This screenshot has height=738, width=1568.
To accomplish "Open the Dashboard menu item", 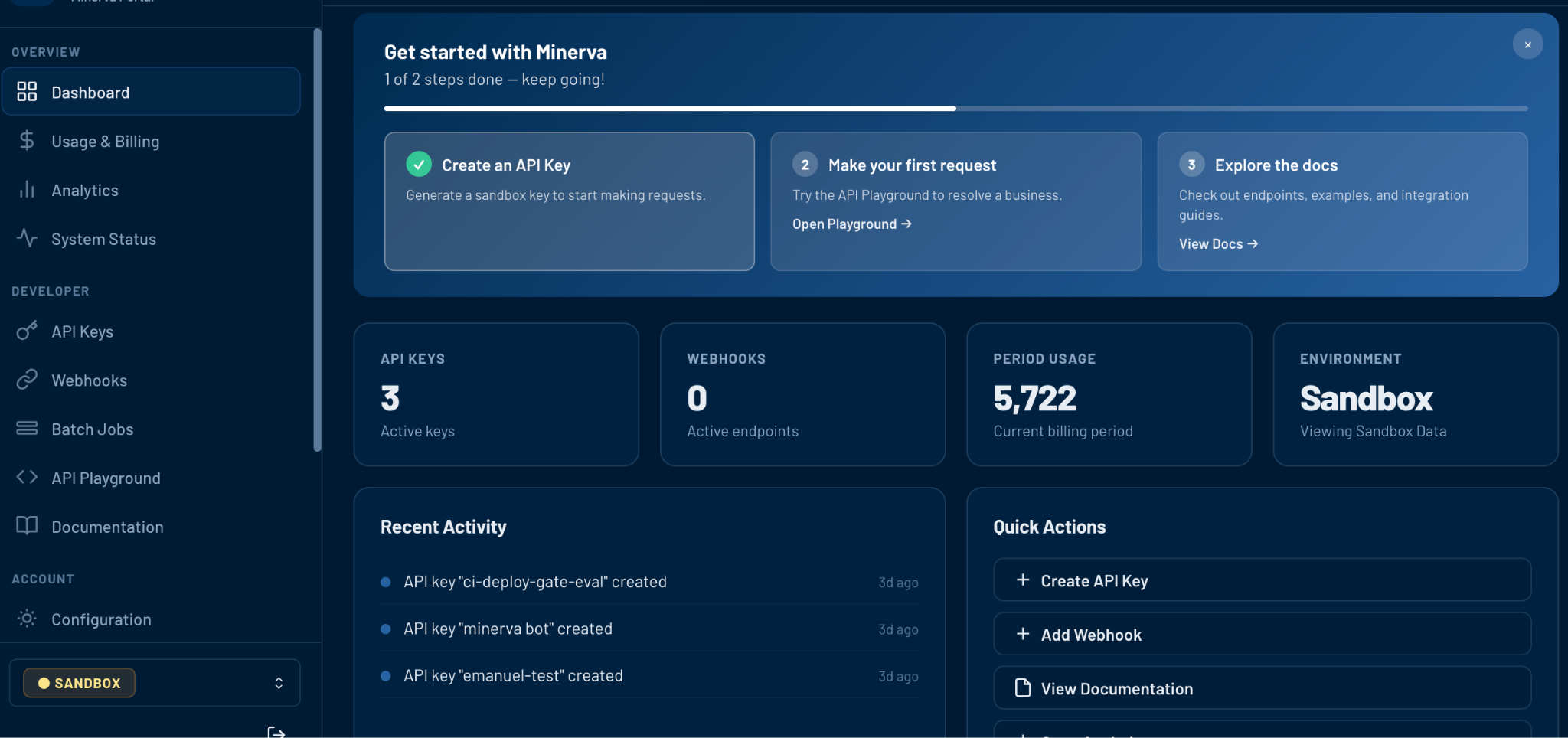I will pos(151,92).
